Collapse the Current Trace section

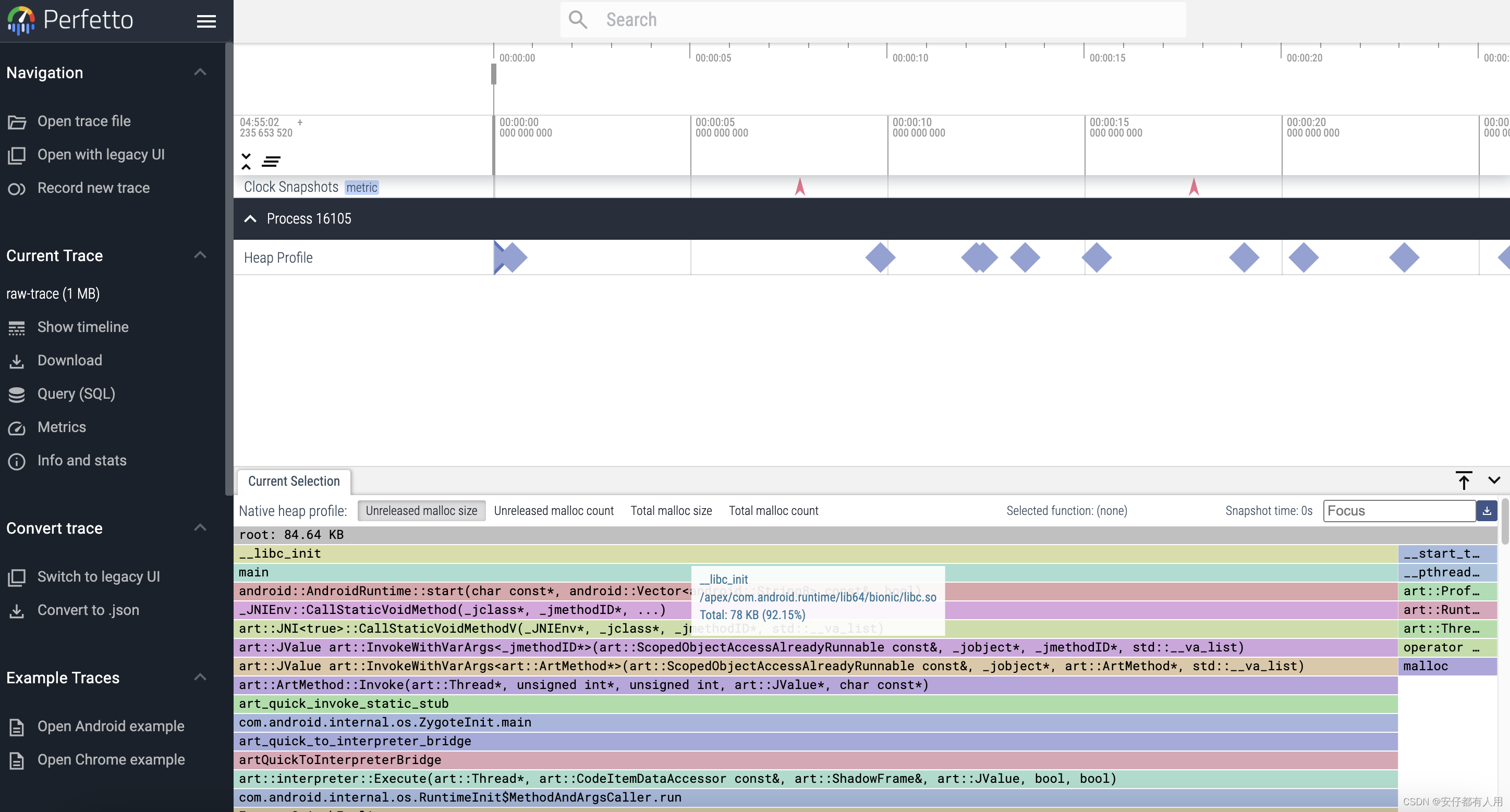click(x=200, y=255)
